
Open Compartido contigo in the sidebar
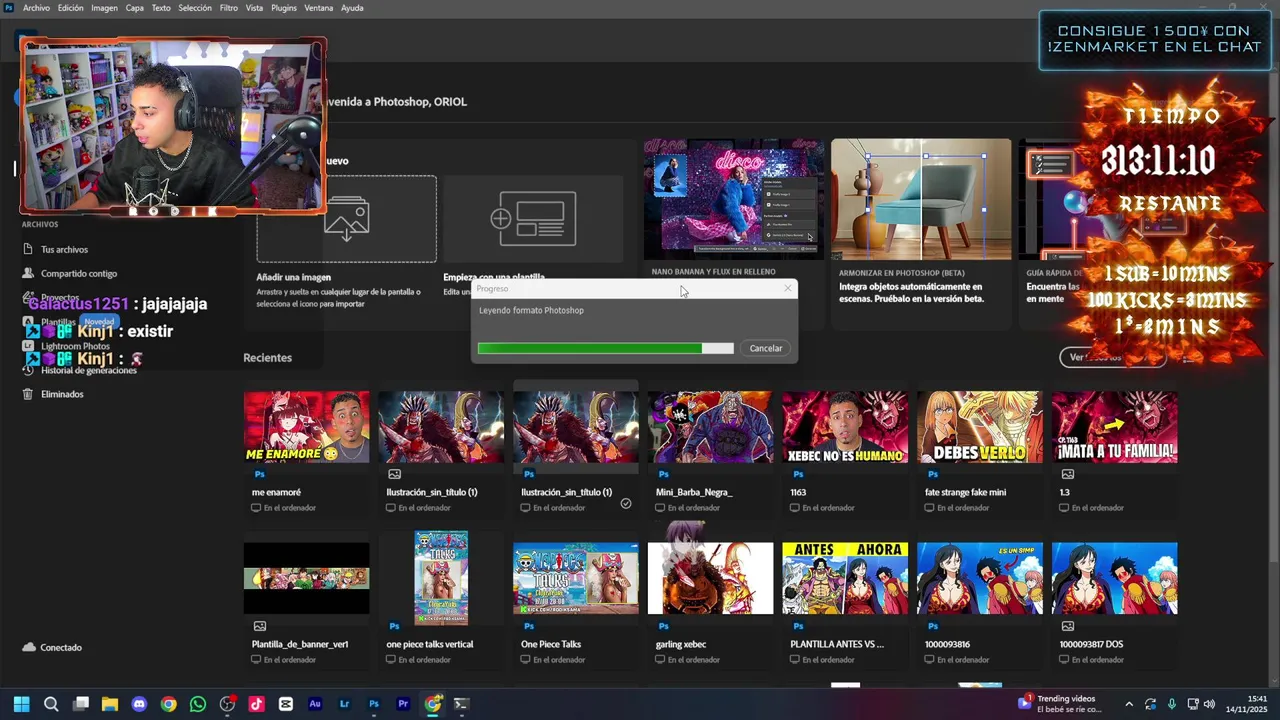click(x=70, y=273)
